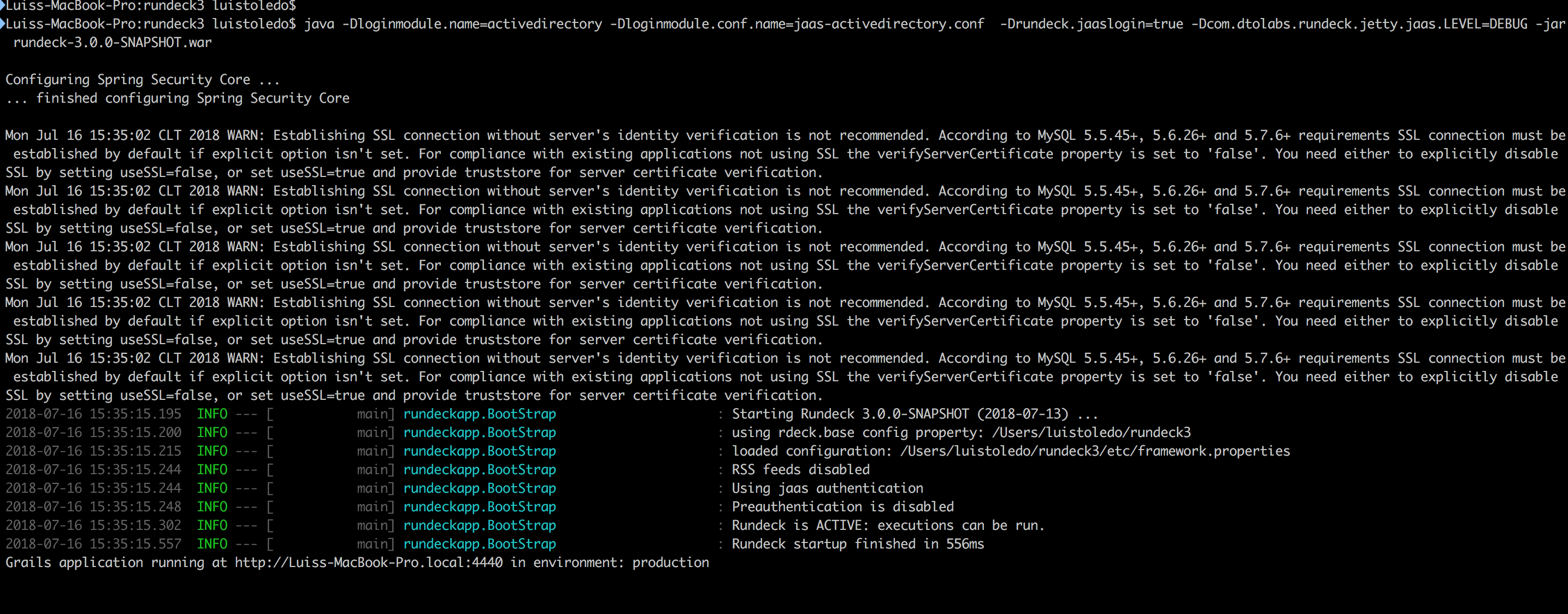Select the Preauthentication is disabled line

843,507
